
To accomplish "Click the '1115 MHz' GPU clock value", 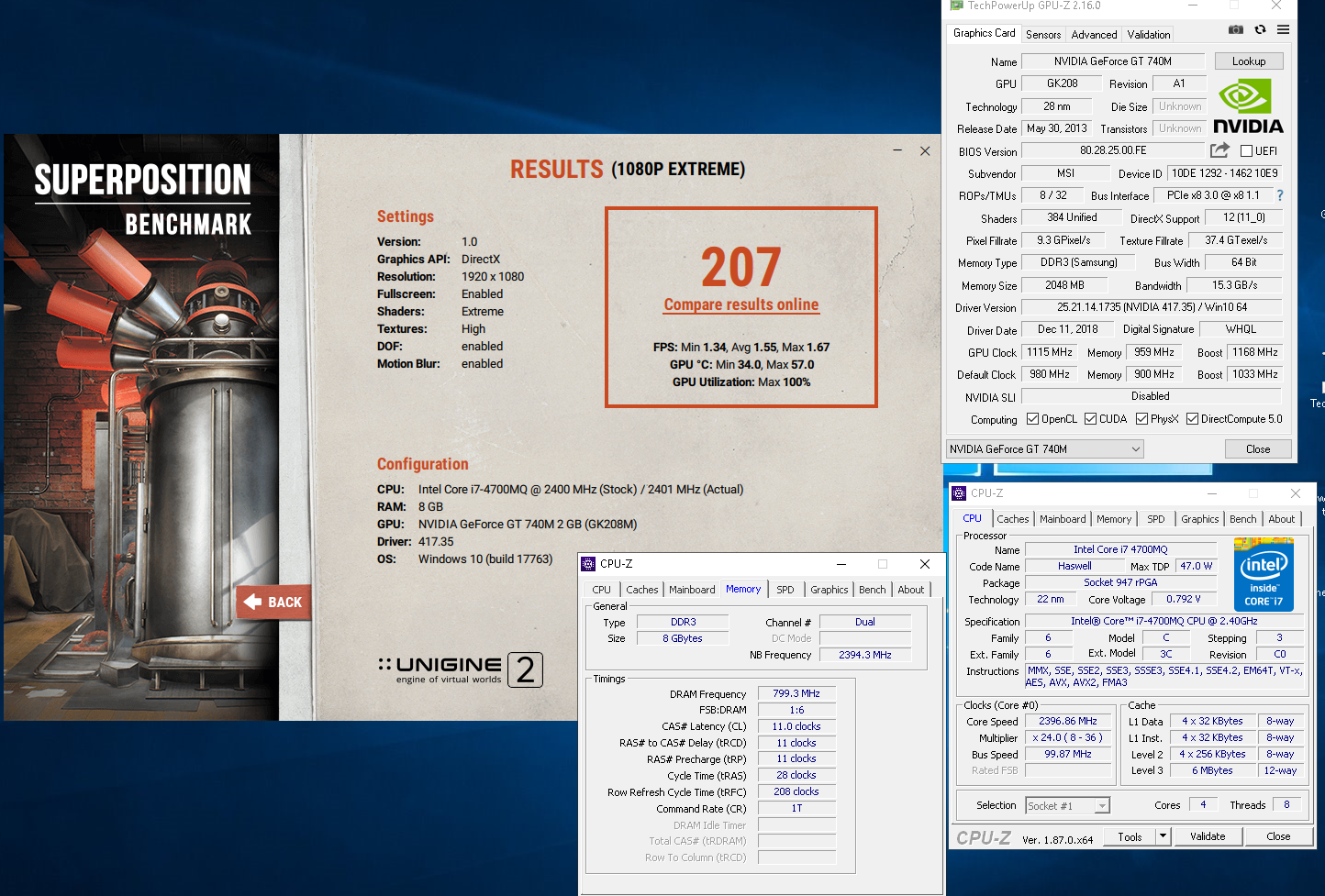I will coord(1050,352).
